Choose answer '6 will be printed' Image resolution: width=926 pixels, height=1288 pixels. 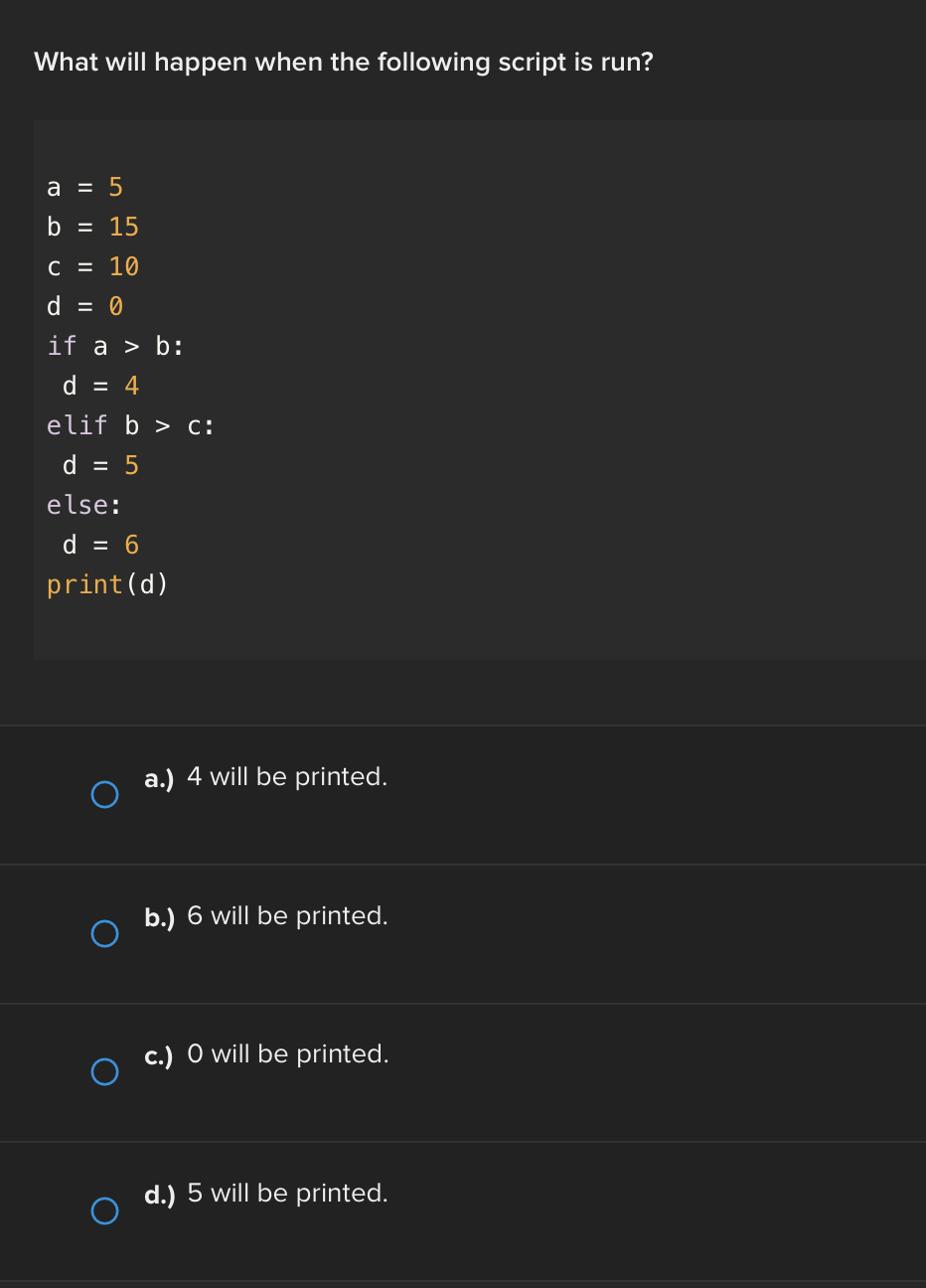286,915
